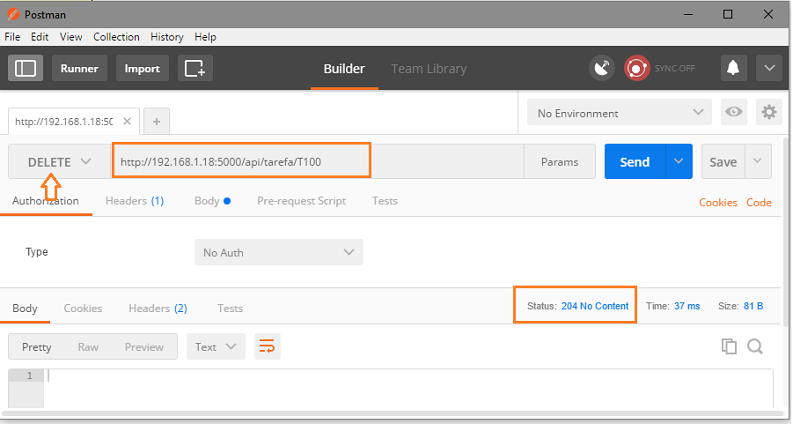Open the Text format dropdown
Image resolution: width=793 pixels, height=424 pixels.
216,347
